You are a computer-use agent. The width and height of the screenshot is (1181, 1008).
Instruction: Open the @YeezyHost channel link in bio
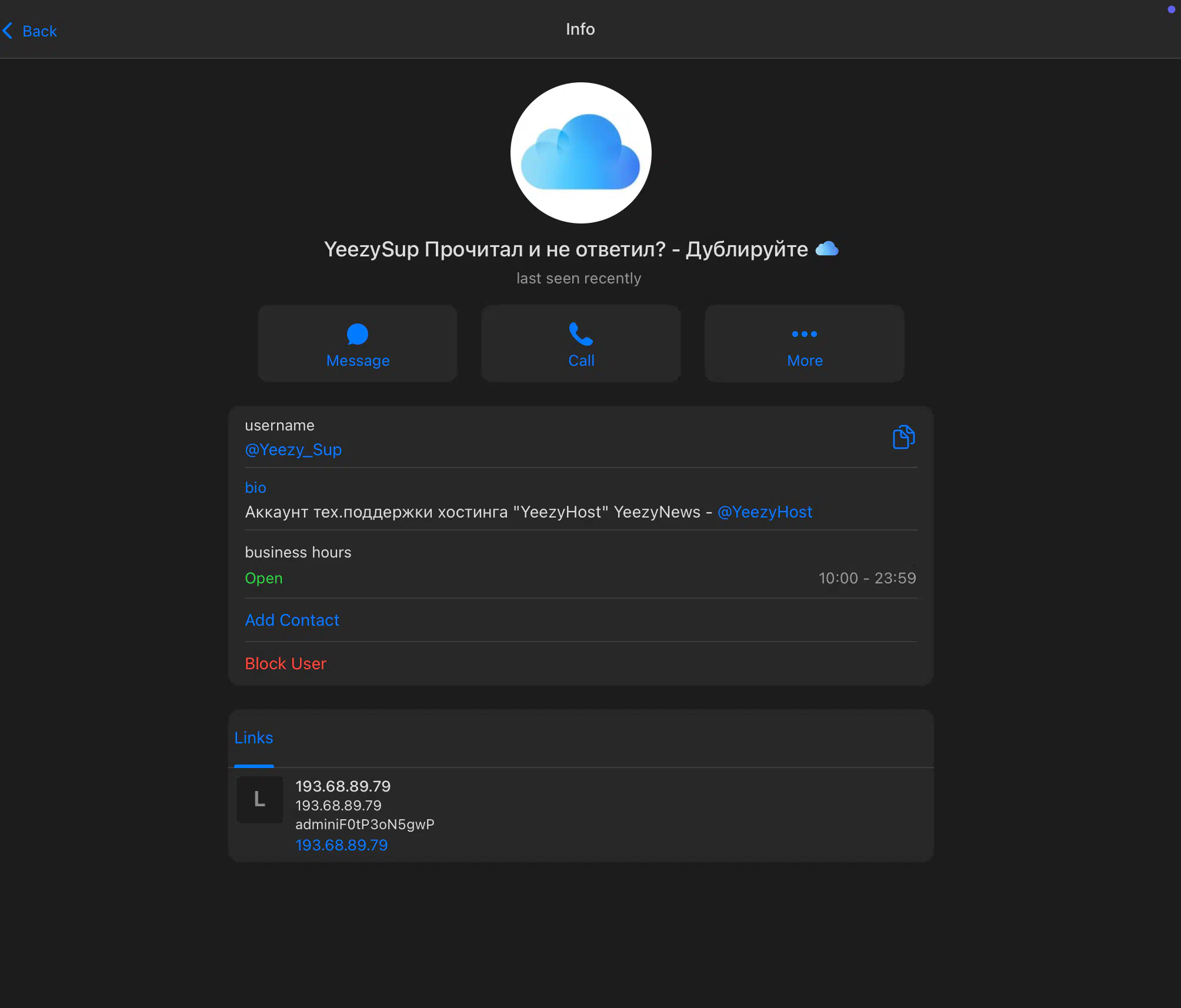765,512
